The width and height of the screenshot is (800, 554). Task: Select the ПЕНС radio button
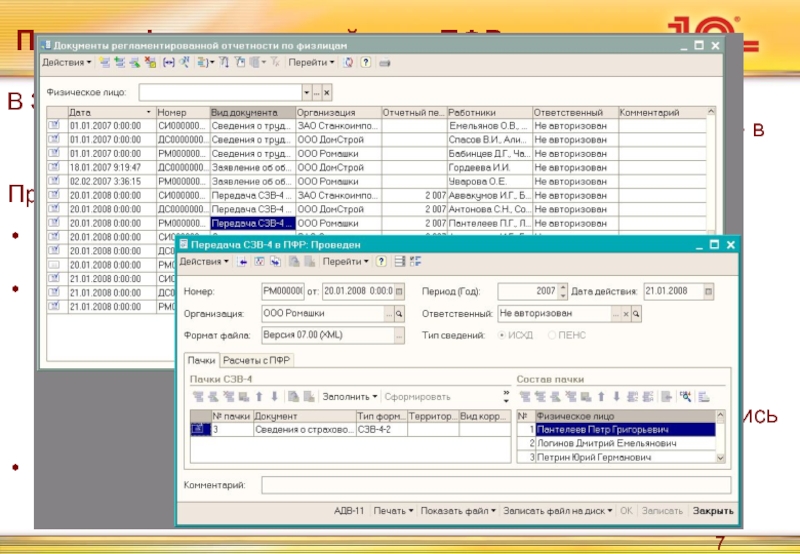[551, 335]
